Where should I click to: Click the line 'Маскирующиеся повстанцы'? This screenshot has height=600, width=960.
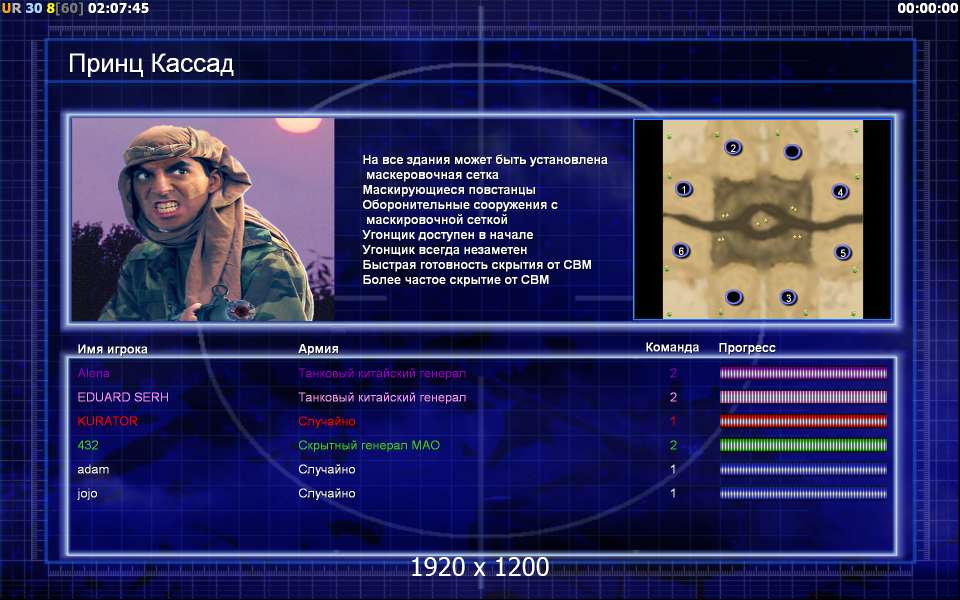449,190
